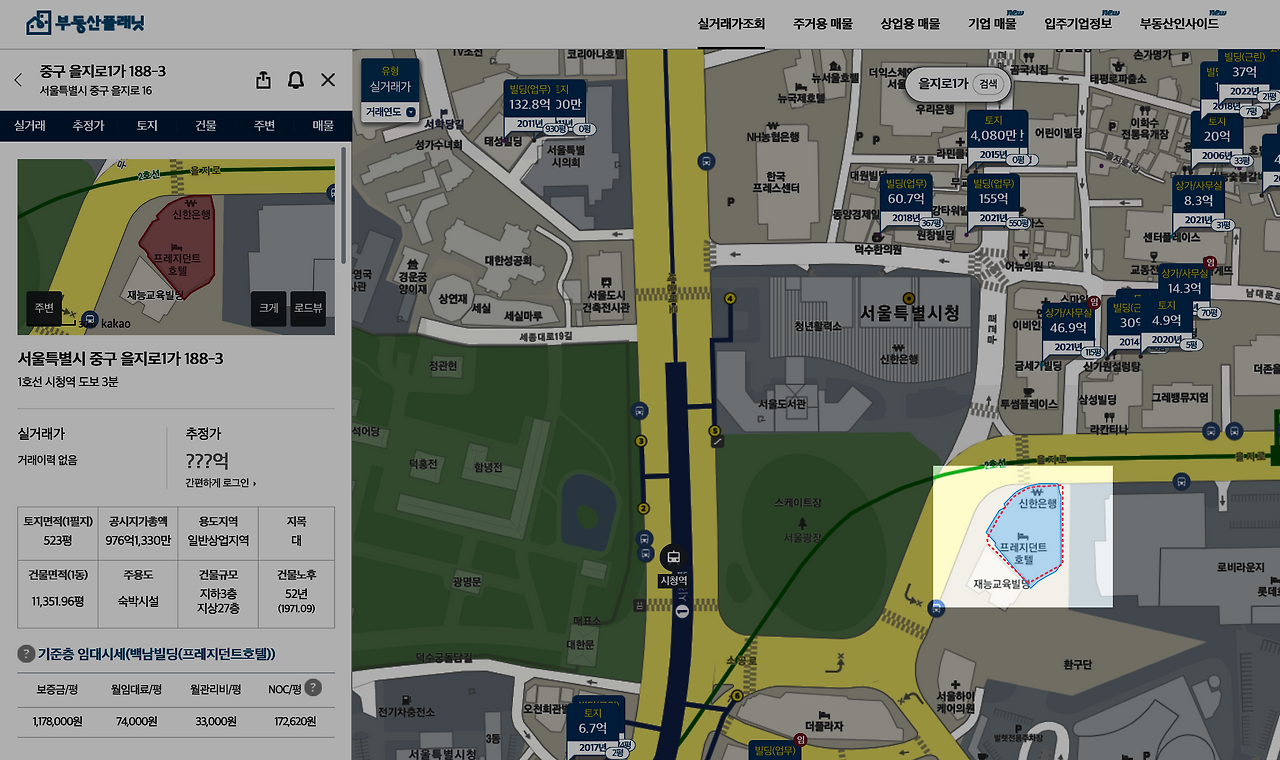Open 기업 매물 menu
The width and height of the screenshot is (1280, 760).
(992, 24)
